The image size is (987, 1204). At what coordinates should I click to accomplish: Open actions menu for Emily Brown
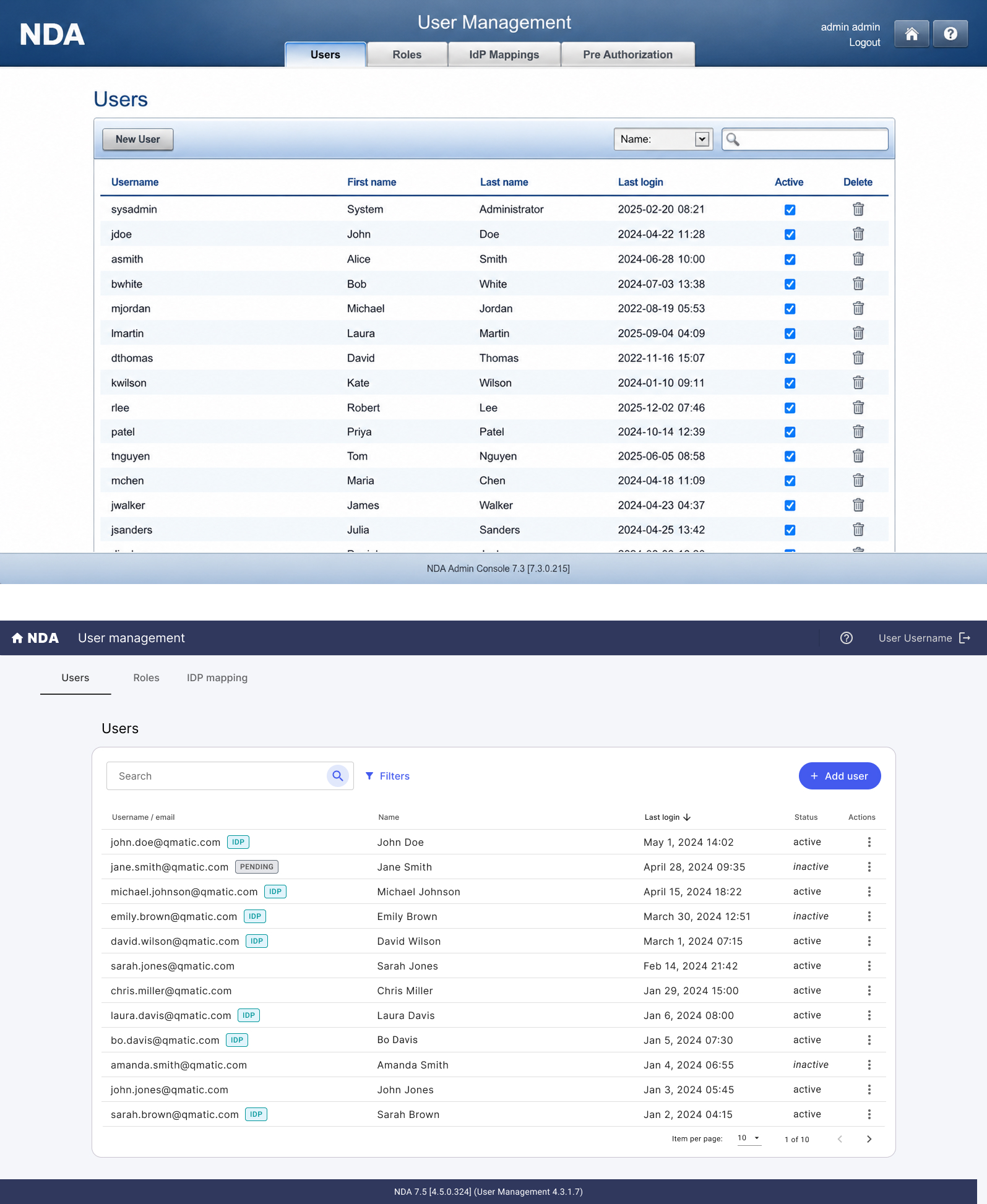point(869,916)
